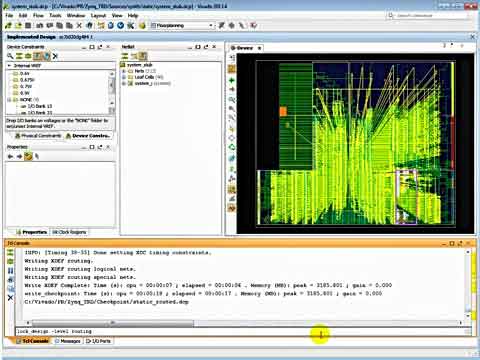
Task: Click the Tcl Console clear X icon
Action: (x=10, y=297)
